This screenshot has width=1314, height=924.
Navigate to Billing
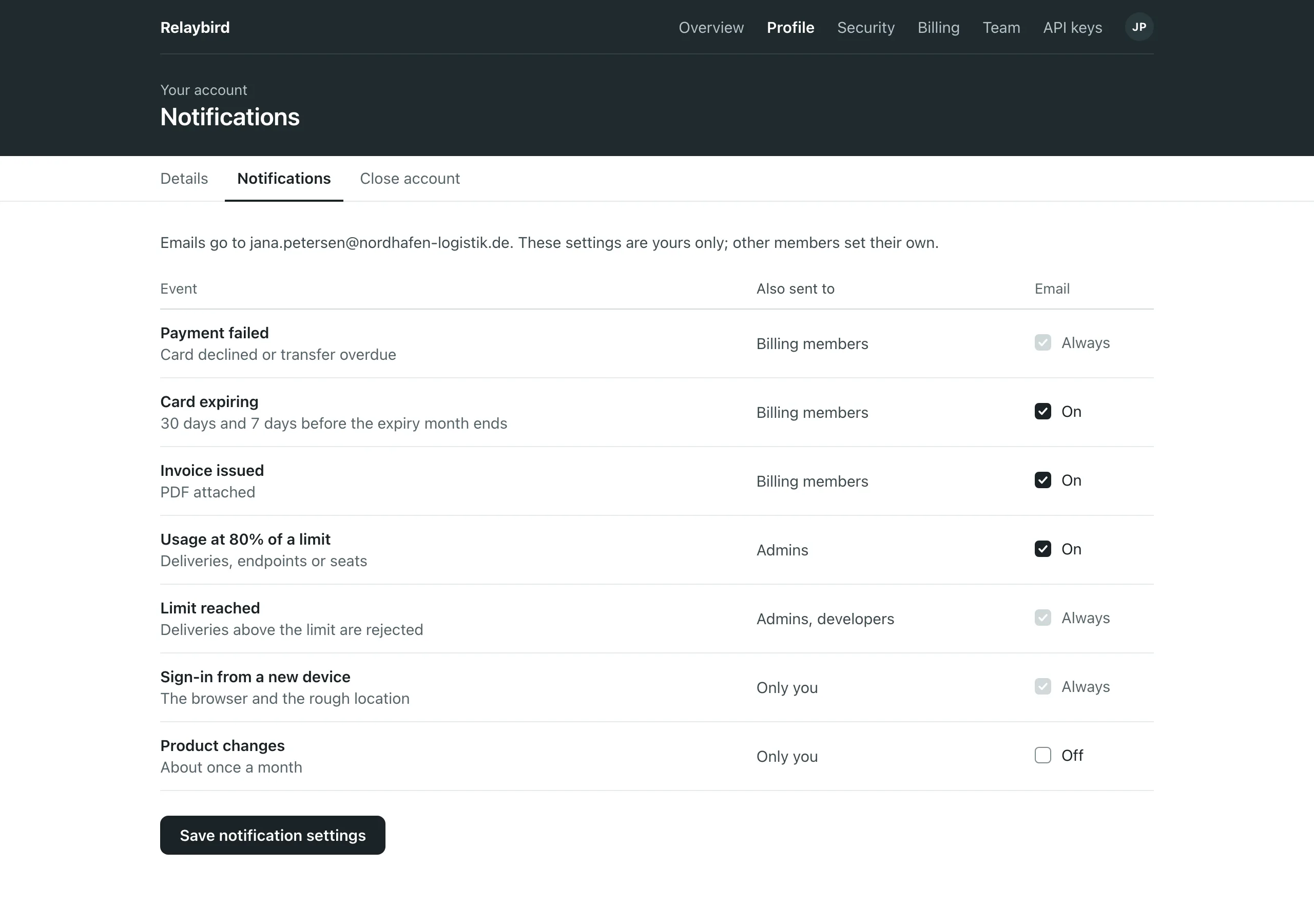pos(939,28)
